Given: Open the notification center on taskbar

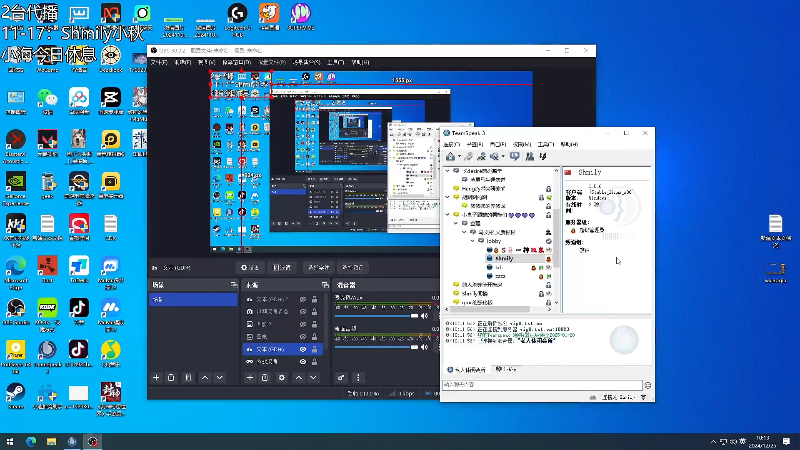Looking at the screenshot, I should pos(786,441).
